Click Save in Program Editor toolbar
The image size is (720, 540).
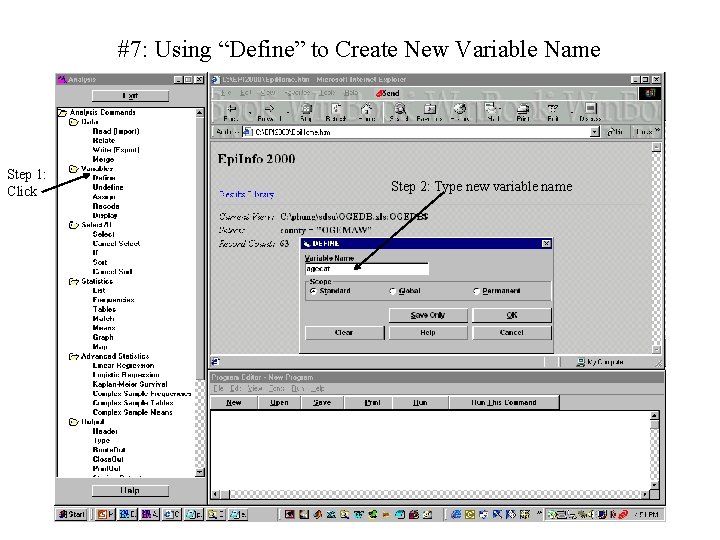tap(322, 403)
